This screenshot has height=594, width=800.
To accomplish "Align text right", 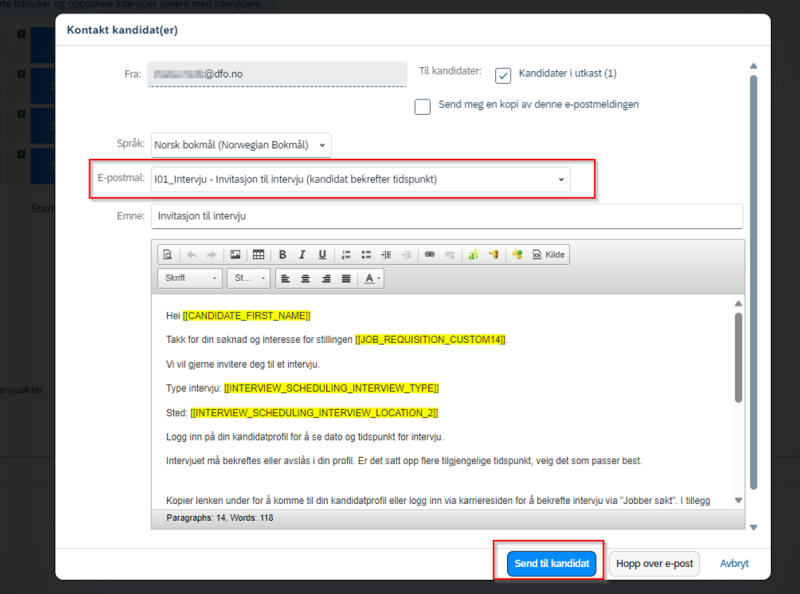I will click(x=326, y=279).
